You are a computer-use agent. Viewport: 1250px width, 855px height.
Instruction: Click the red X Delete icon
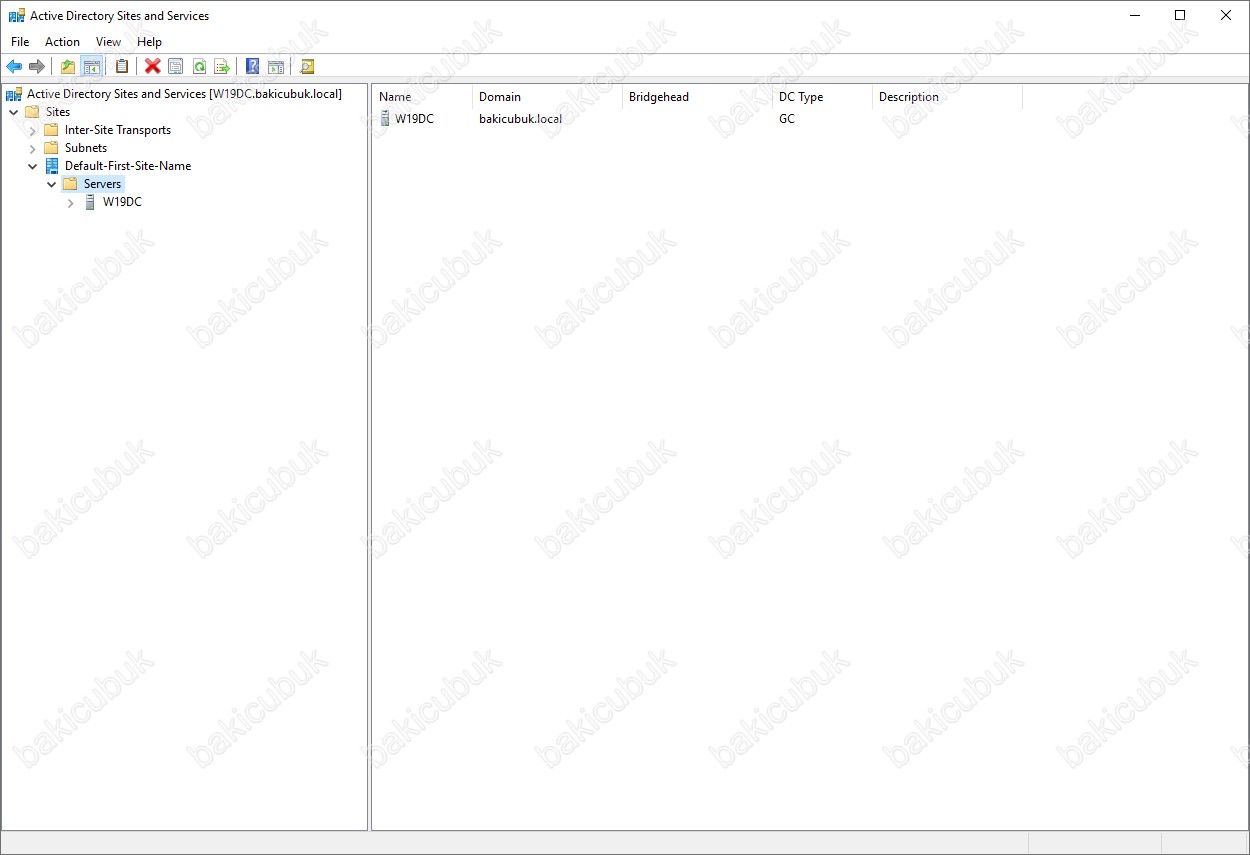(x=153, y=67)
